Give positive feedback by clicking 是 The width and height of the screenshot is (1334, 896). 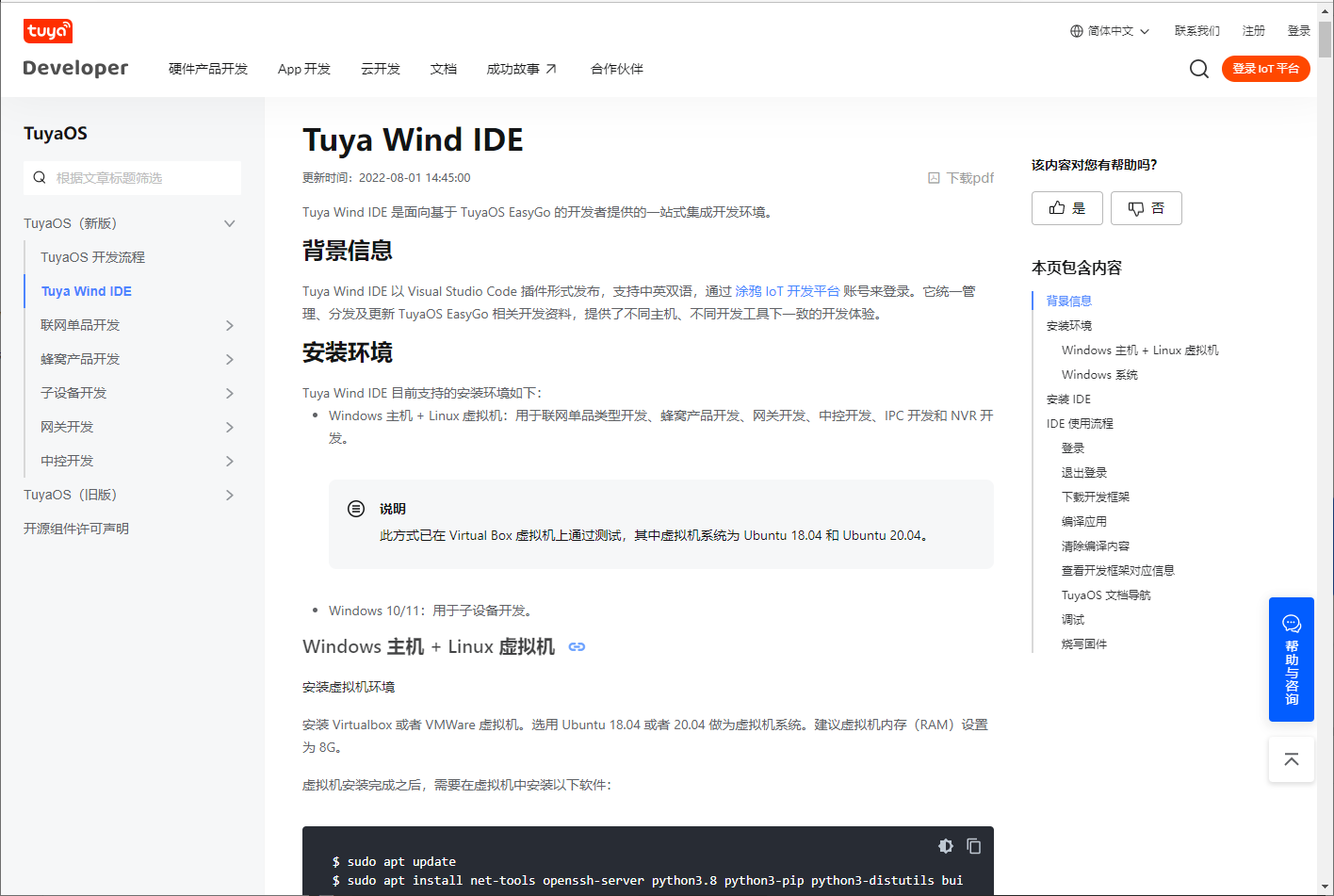pyautogui.click(x=1066, y=207)
